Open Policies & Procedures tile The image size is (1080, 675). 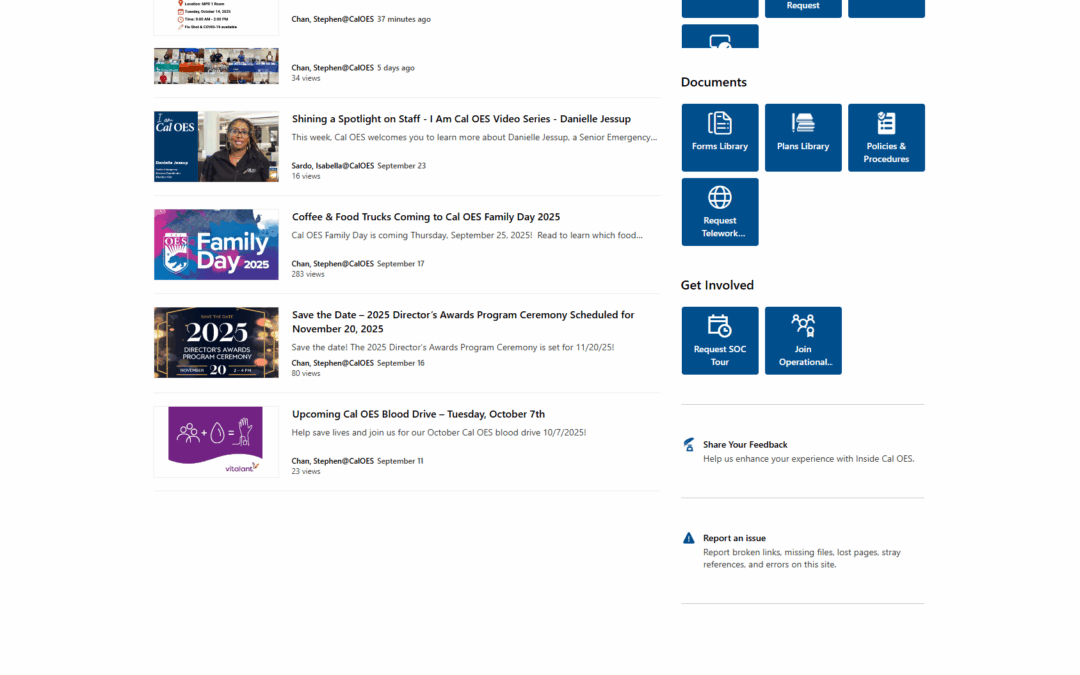pos(886,137)
